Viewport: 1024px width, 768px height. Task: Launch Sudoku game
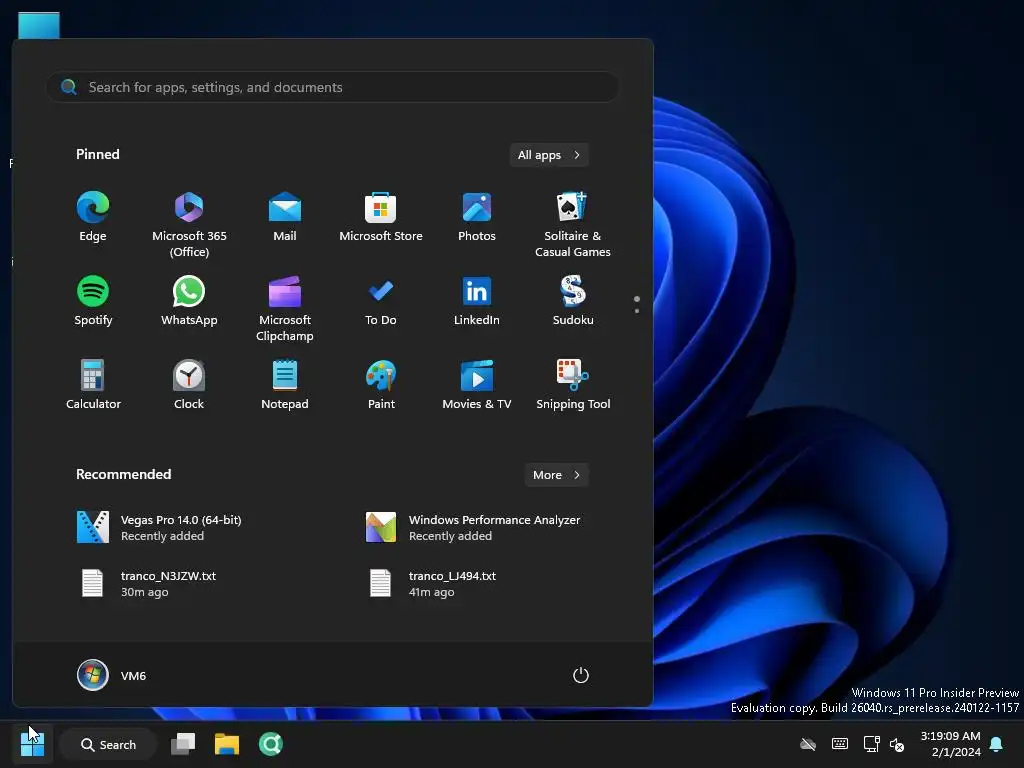pyautogui.click(x=573, y=301)
